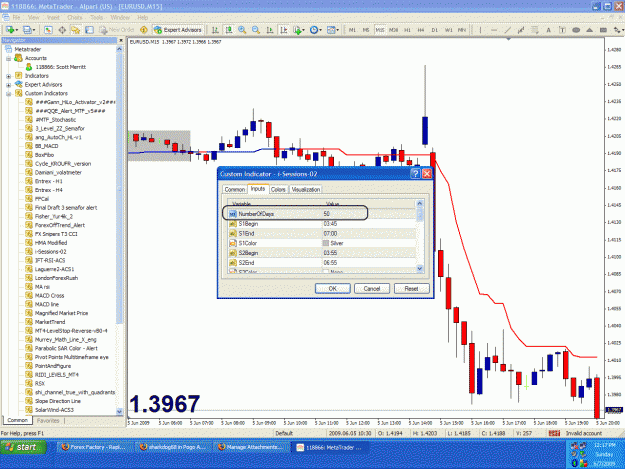Select the rectangle drawing tool
Image resolution: width=625 pixels, height=469 pixels.
[603, 30]
